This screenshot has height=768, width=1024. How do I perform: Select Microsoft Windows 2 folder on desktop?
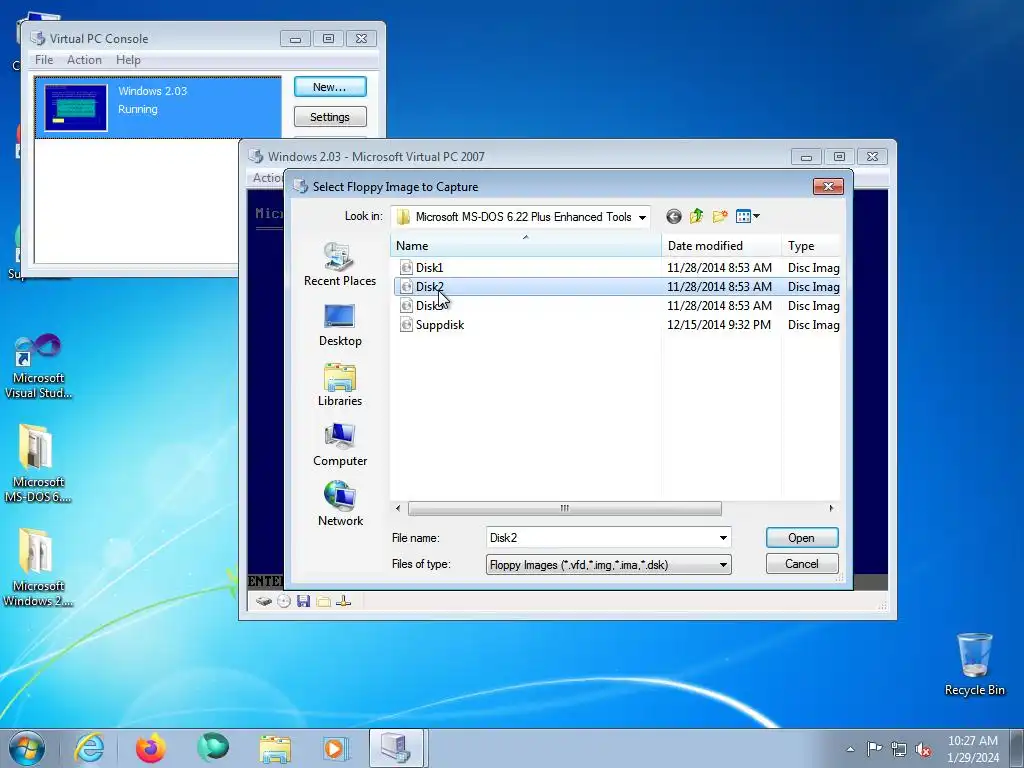[38, 568]
